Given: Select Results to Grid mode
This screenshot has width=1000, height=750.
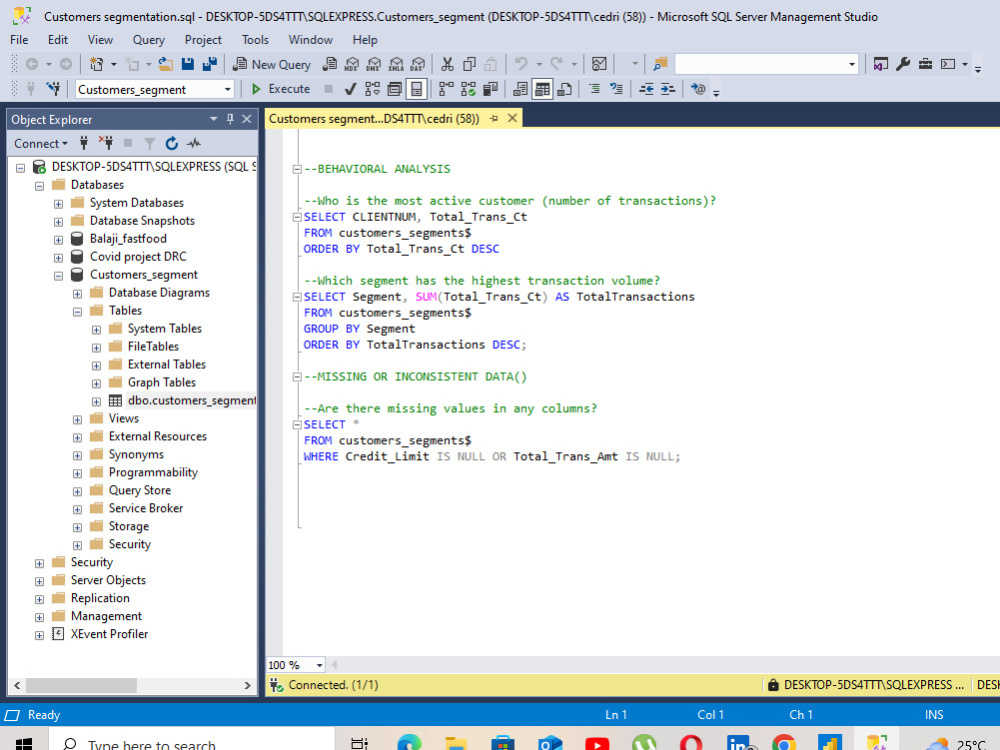Looking at the screenshot, I should [x=542, y=89].
